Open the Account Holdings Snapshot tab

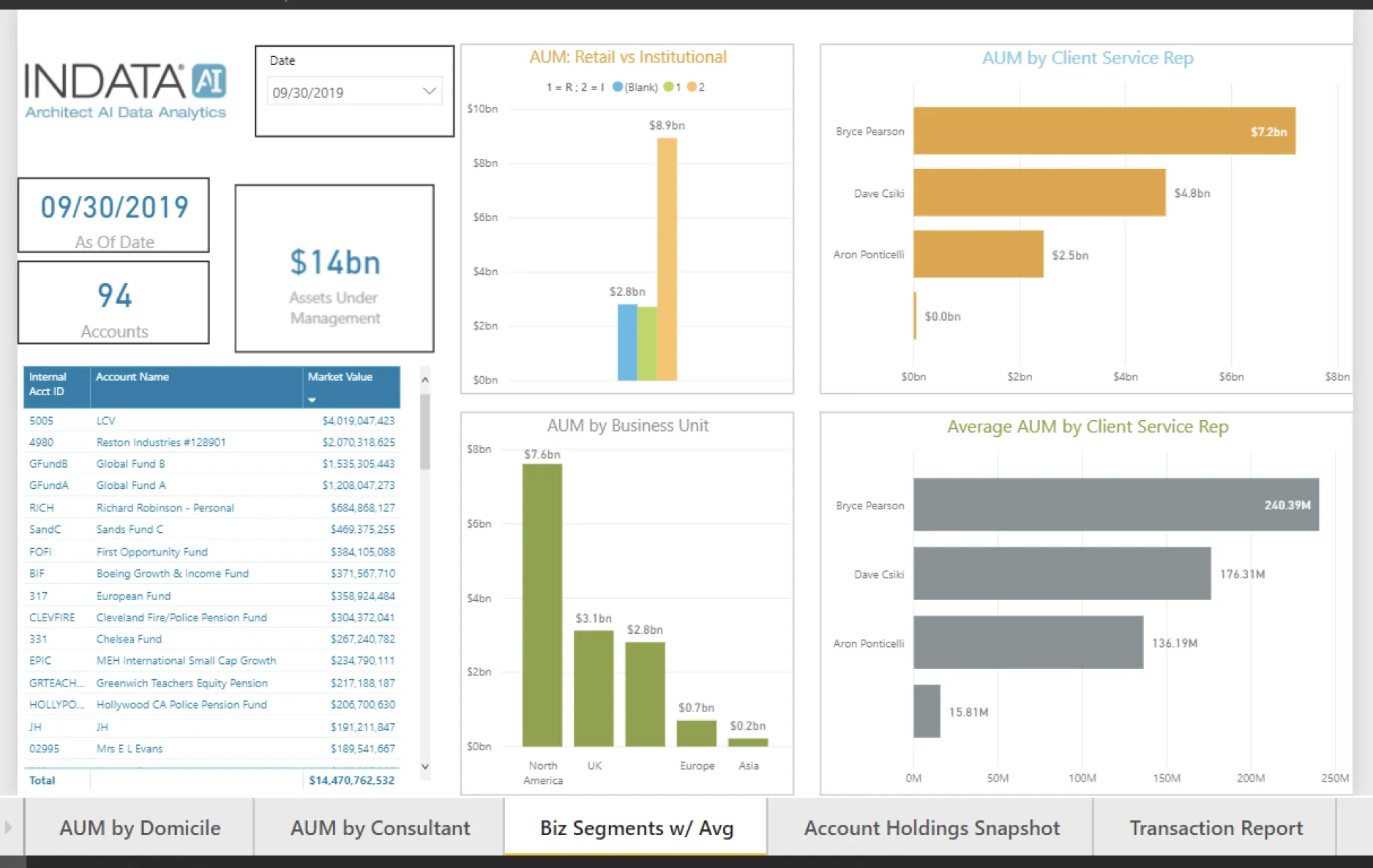[x=931, y=827]
